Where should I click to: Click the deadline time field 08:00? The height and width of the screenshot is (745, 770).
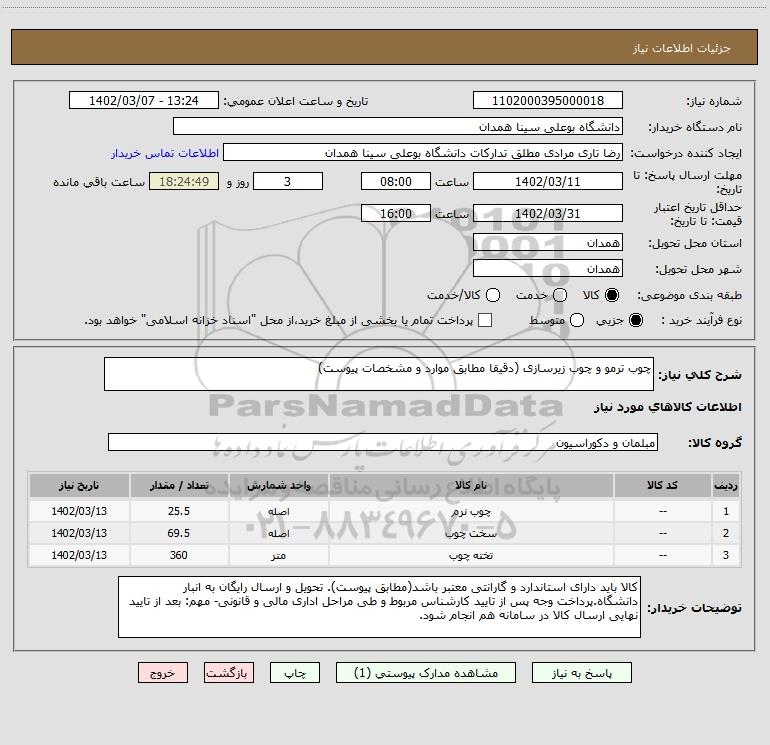click(396, 182)
